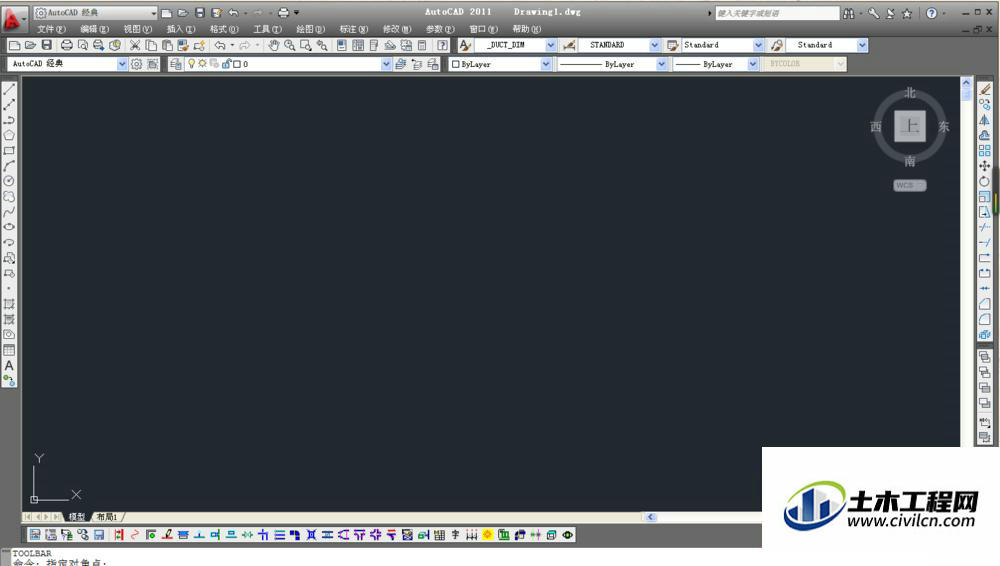The width and height of the screenshot is (1000, 566).
Task: Switch to the 模型 model tab
Action: (x=77, y=517)
